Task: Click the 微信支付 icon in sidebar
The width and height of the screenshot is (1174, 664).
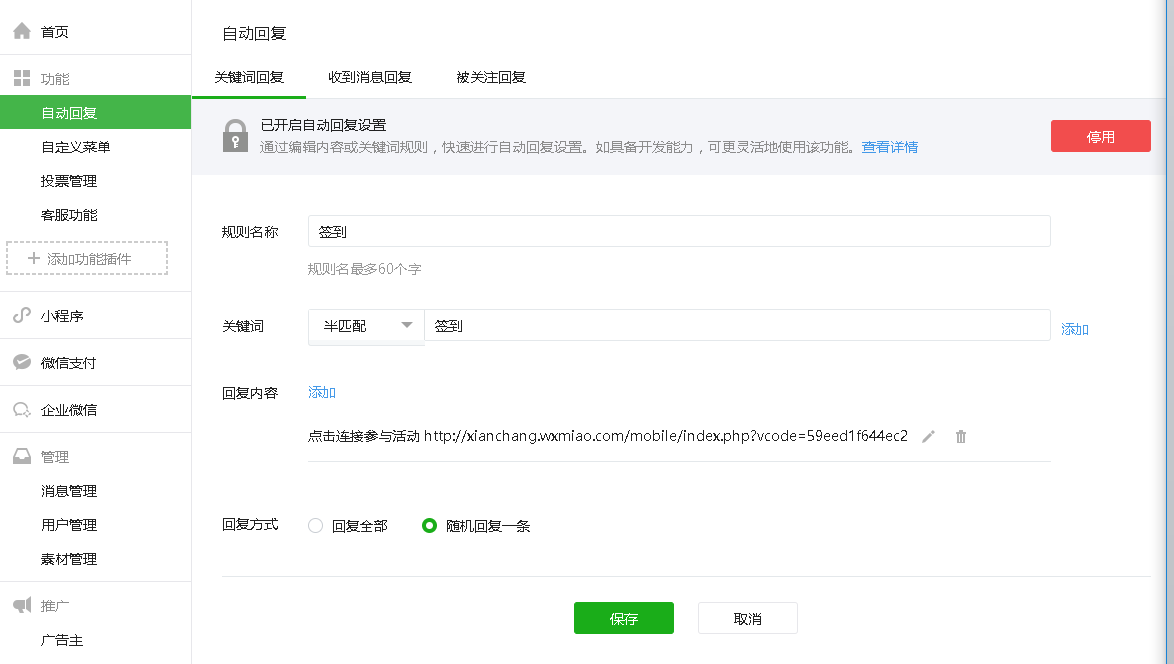Action: 21,363
